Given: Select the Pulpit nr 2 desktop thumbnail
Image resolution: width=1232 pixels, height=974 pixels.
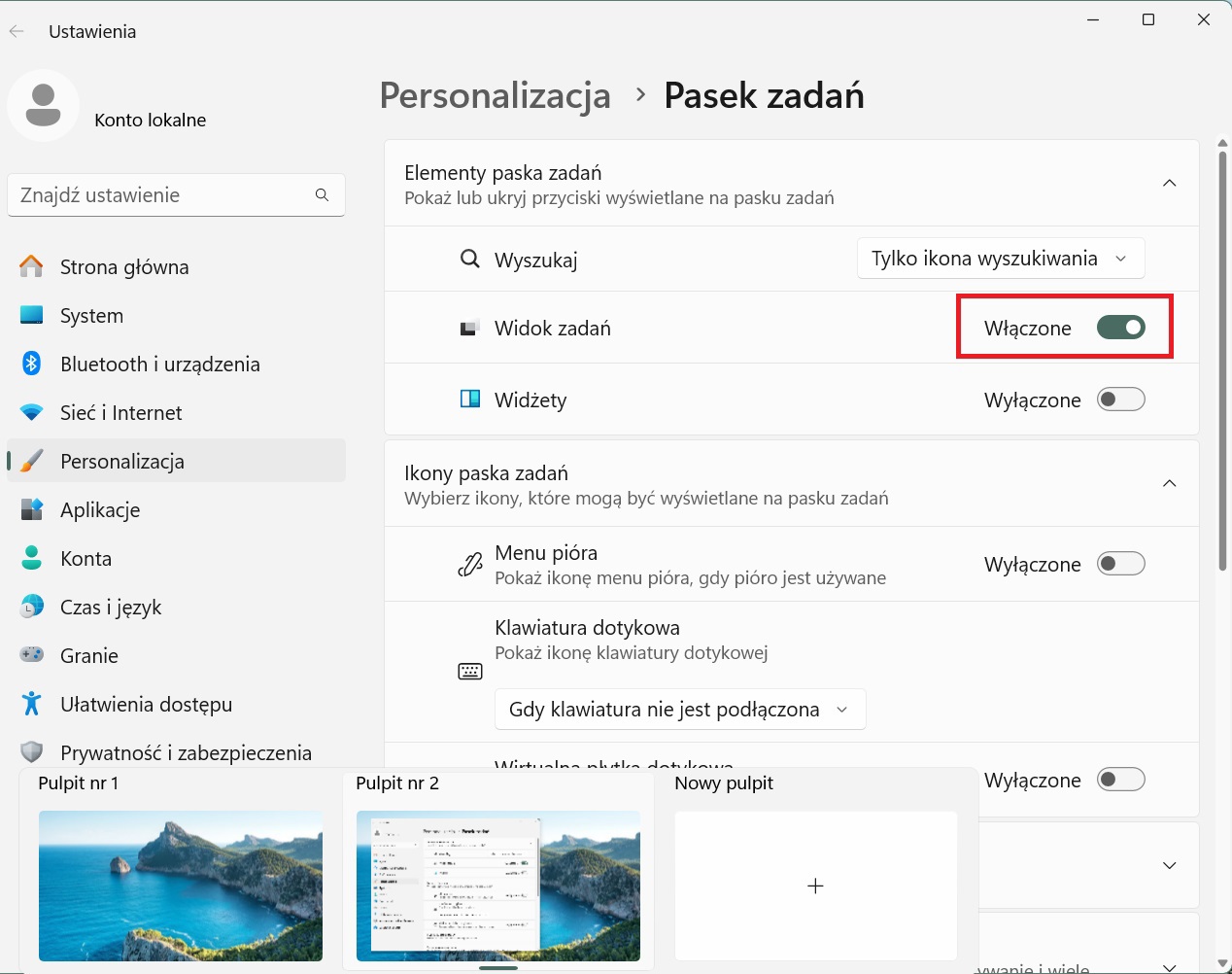Looking at the screenshot, I should pyautogui.click(x=498, y=886).
